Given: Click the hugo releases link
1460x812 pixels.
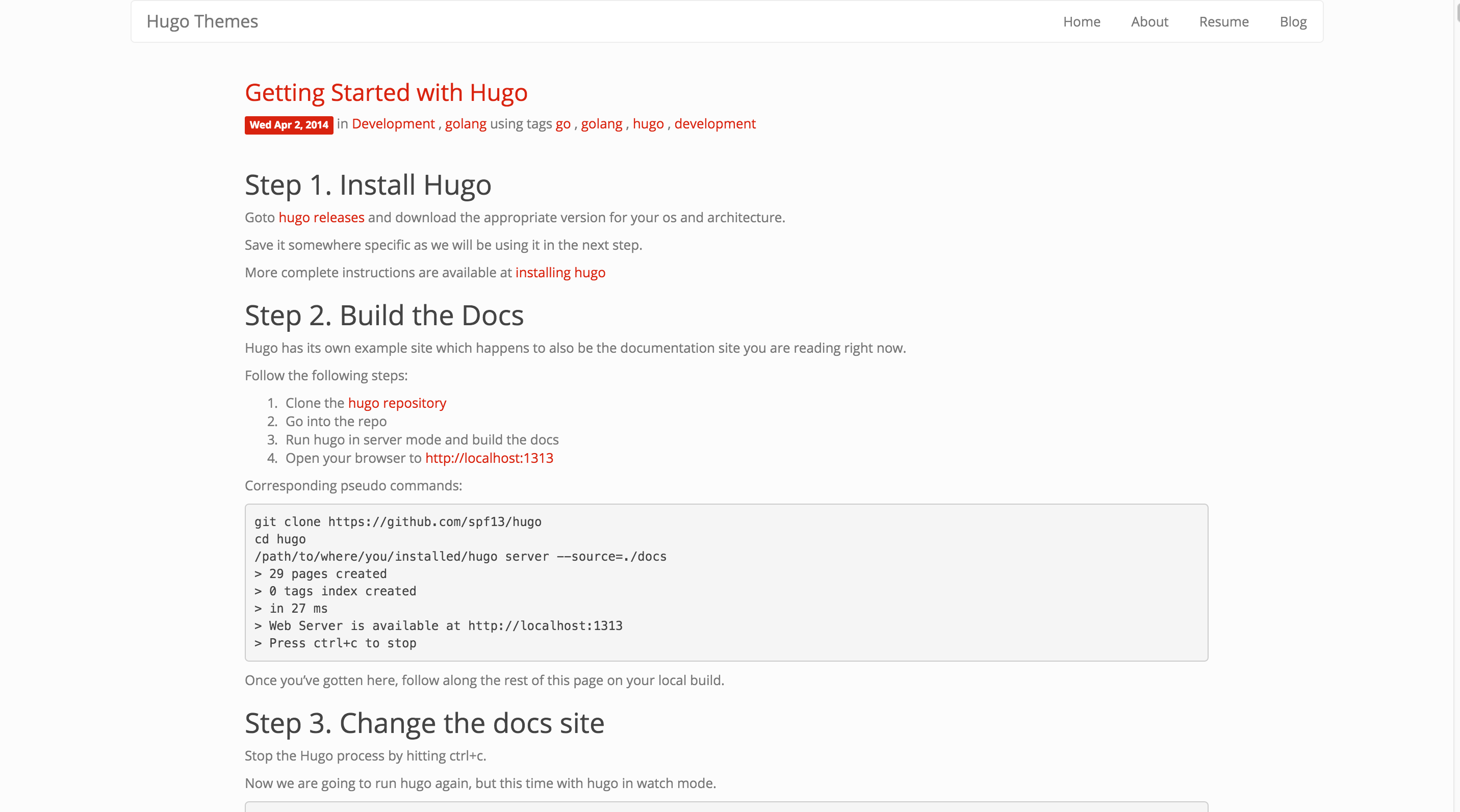Looking at the screenshot, I should pyautogui.click(x=321, y=217).
